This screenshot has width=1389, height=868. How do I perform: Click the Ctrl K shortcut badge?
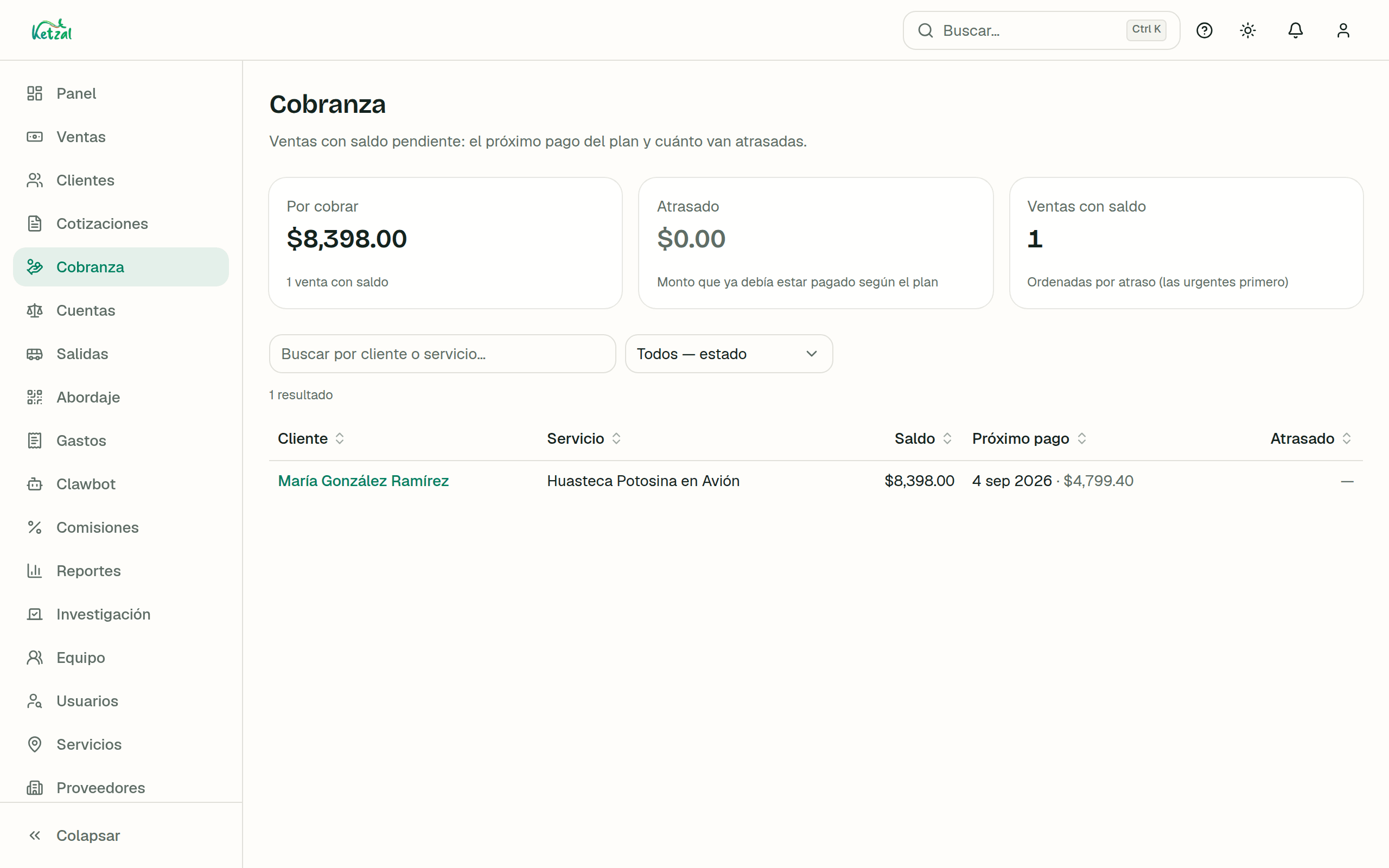[x=1146, y=29]
